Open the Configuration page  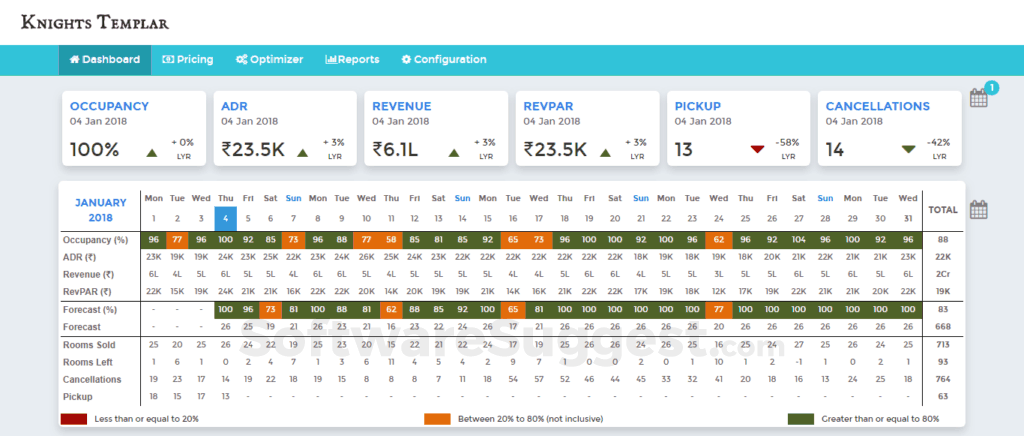point(443,60)
